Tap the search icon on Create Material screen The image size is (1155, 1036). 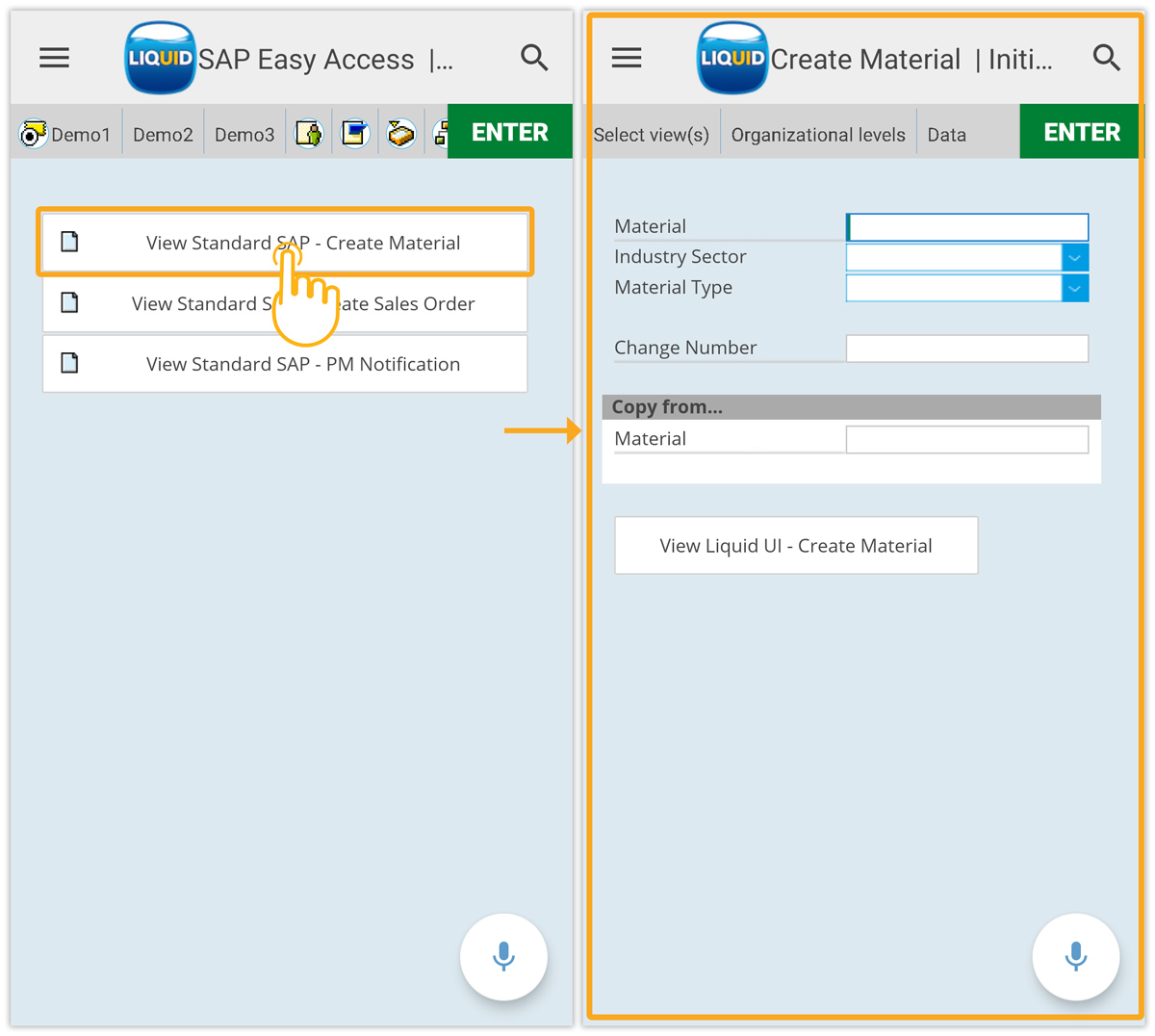1106,59
